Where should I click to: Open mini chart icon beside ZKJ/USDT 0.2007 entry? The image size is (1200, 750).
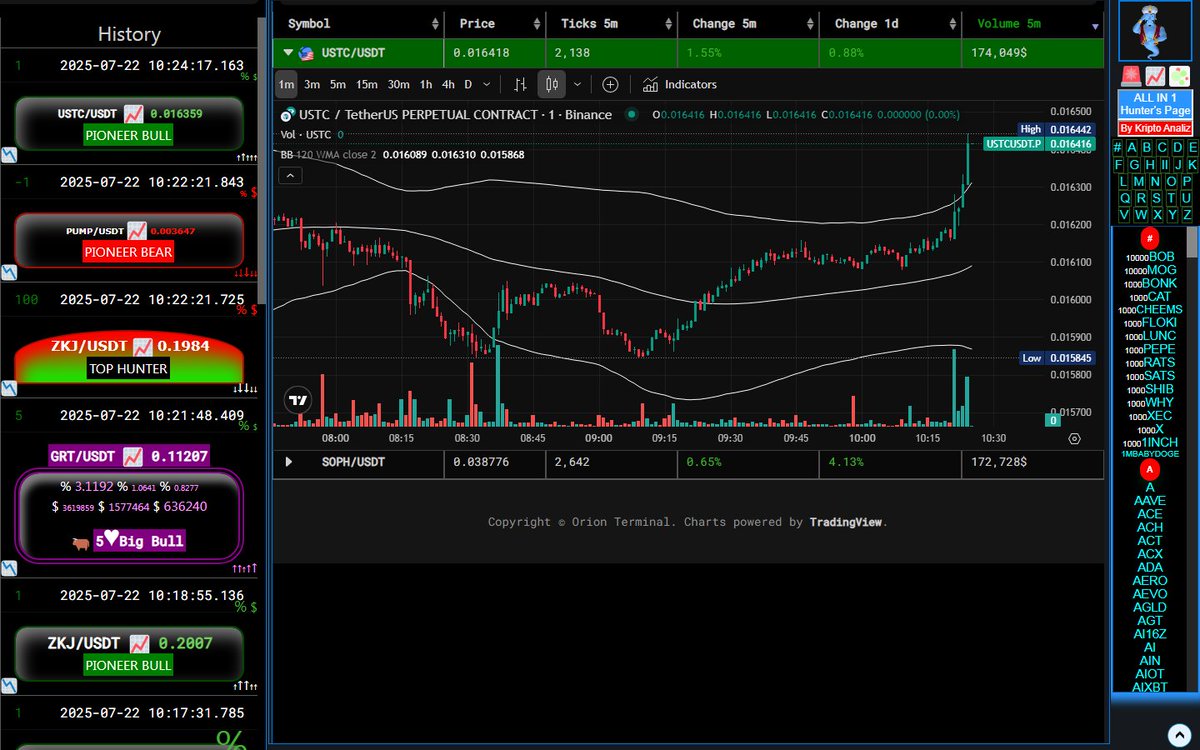[9, 686]
